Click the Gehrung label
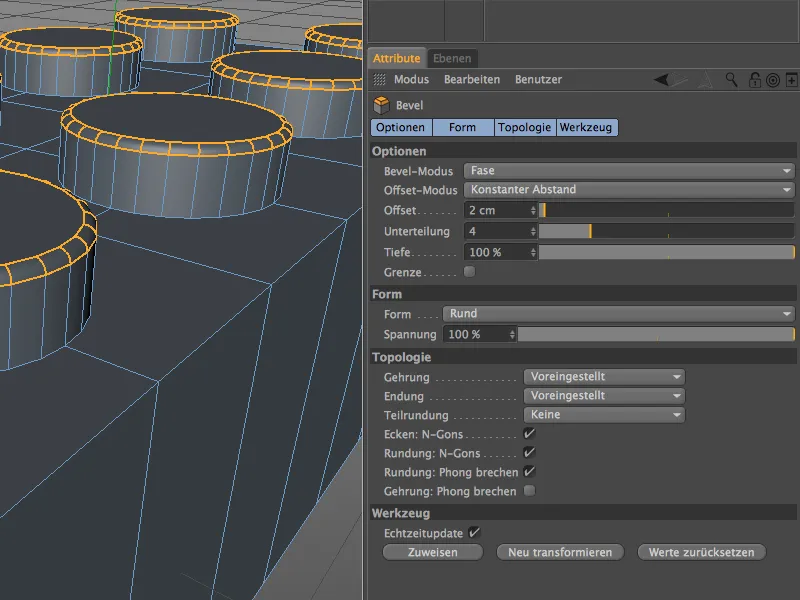Image resolution: width=800 pixels, height=600 pixels. (x=407, y=378)
